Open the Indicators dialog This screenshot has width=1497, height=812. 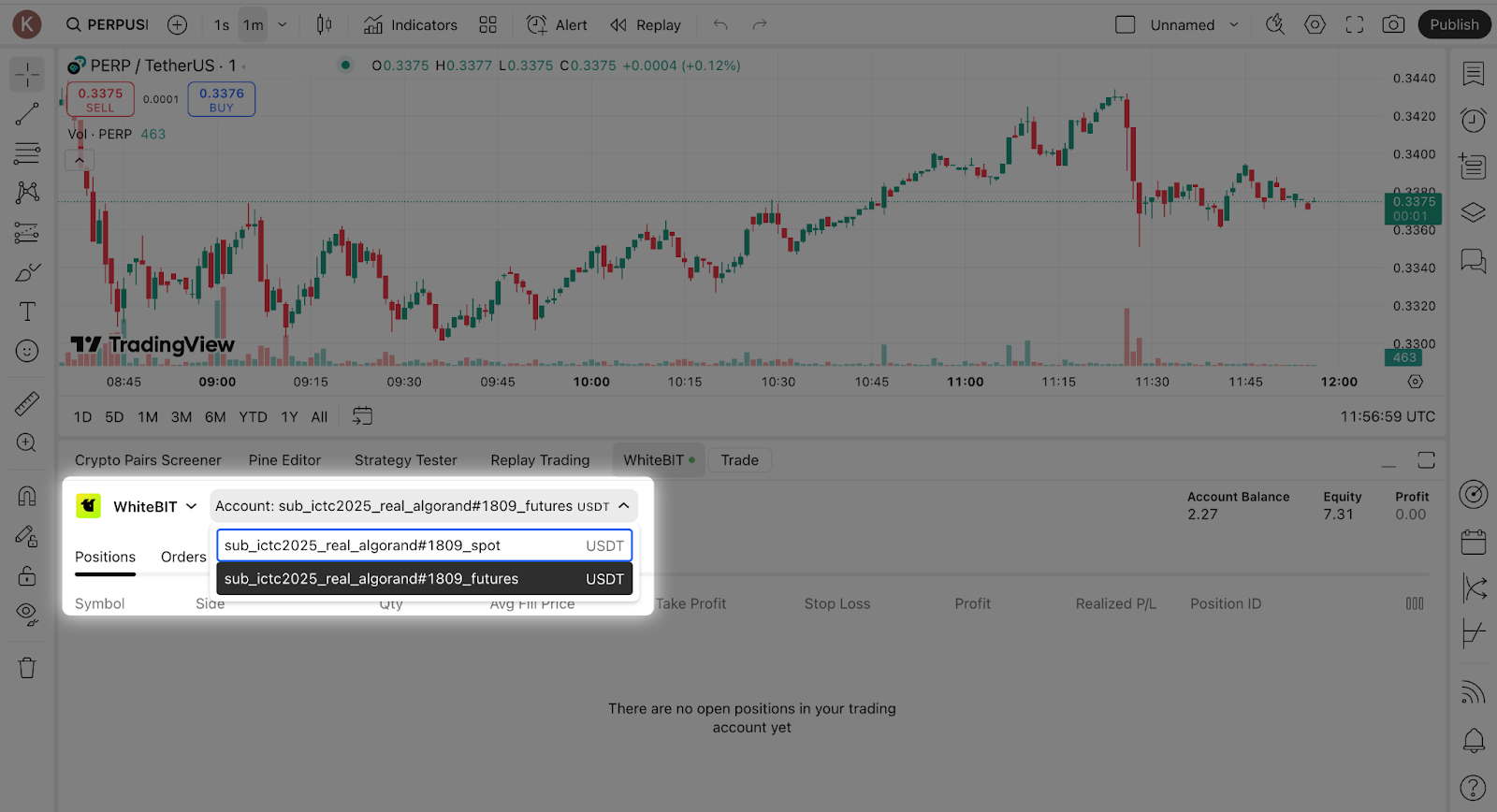pyautogui.click(x=411, y=25)
